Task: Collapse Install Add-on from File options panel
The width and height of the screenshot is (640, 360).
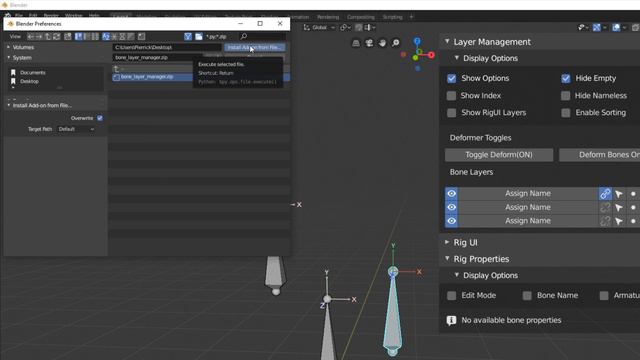Action: (9, 105)
